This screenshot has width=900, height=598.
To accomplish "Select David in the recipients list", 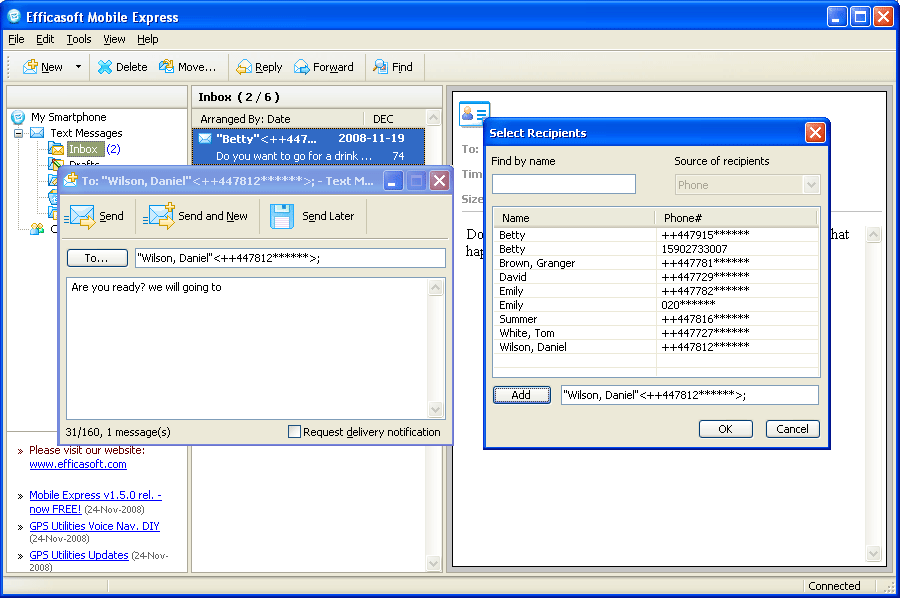I will pyautogui.click(x=656, y=277).
